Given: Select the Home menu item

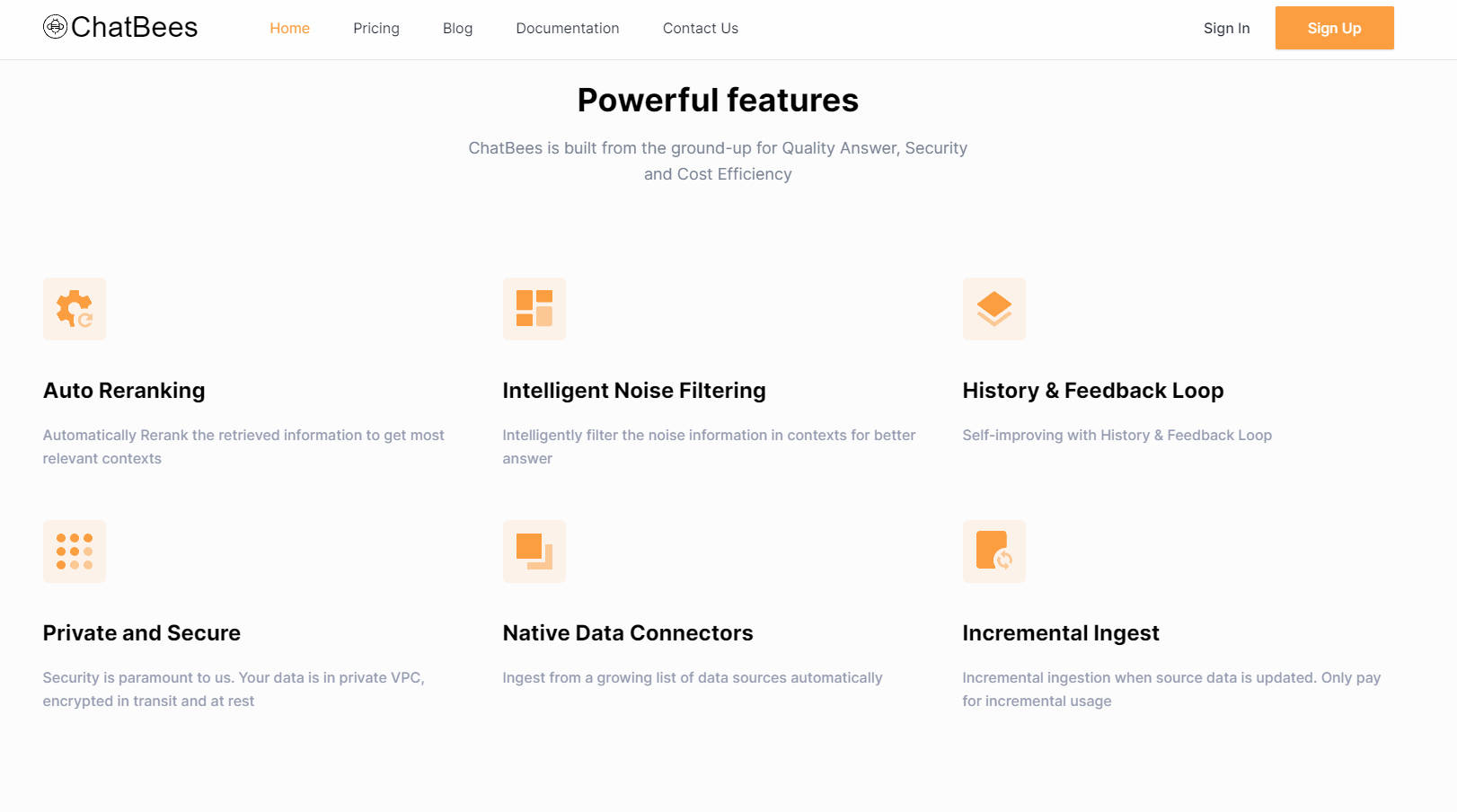Looking at the screenshot, I should (x=289, y=28).
